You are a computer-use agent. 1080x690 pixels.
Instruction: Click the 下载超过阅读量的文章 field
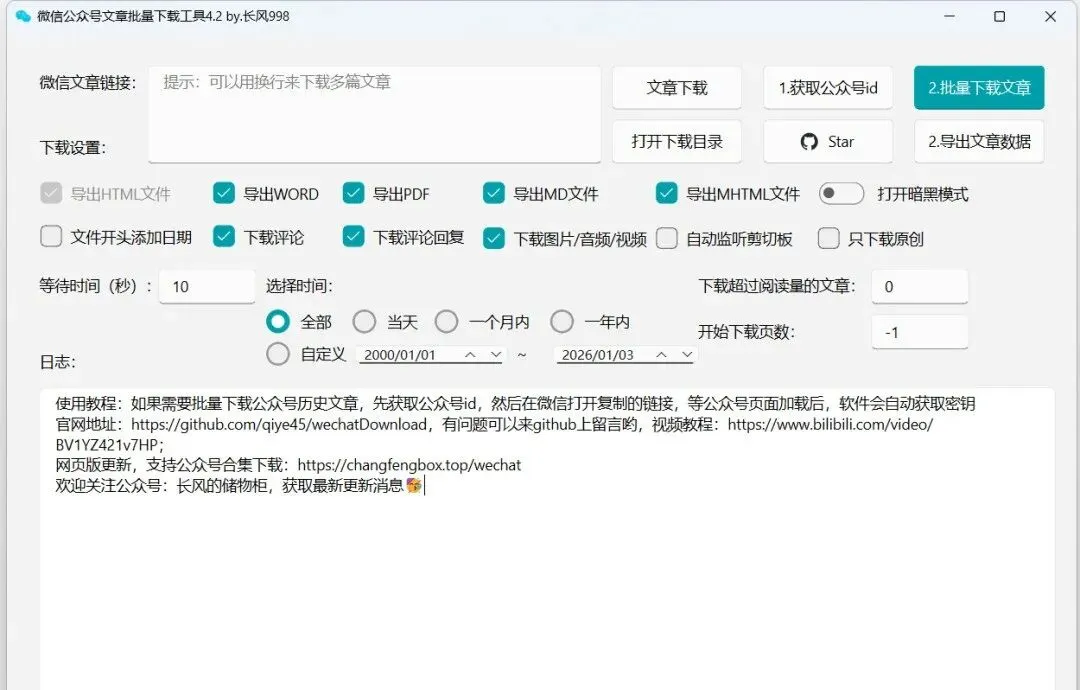pos(920,286)
